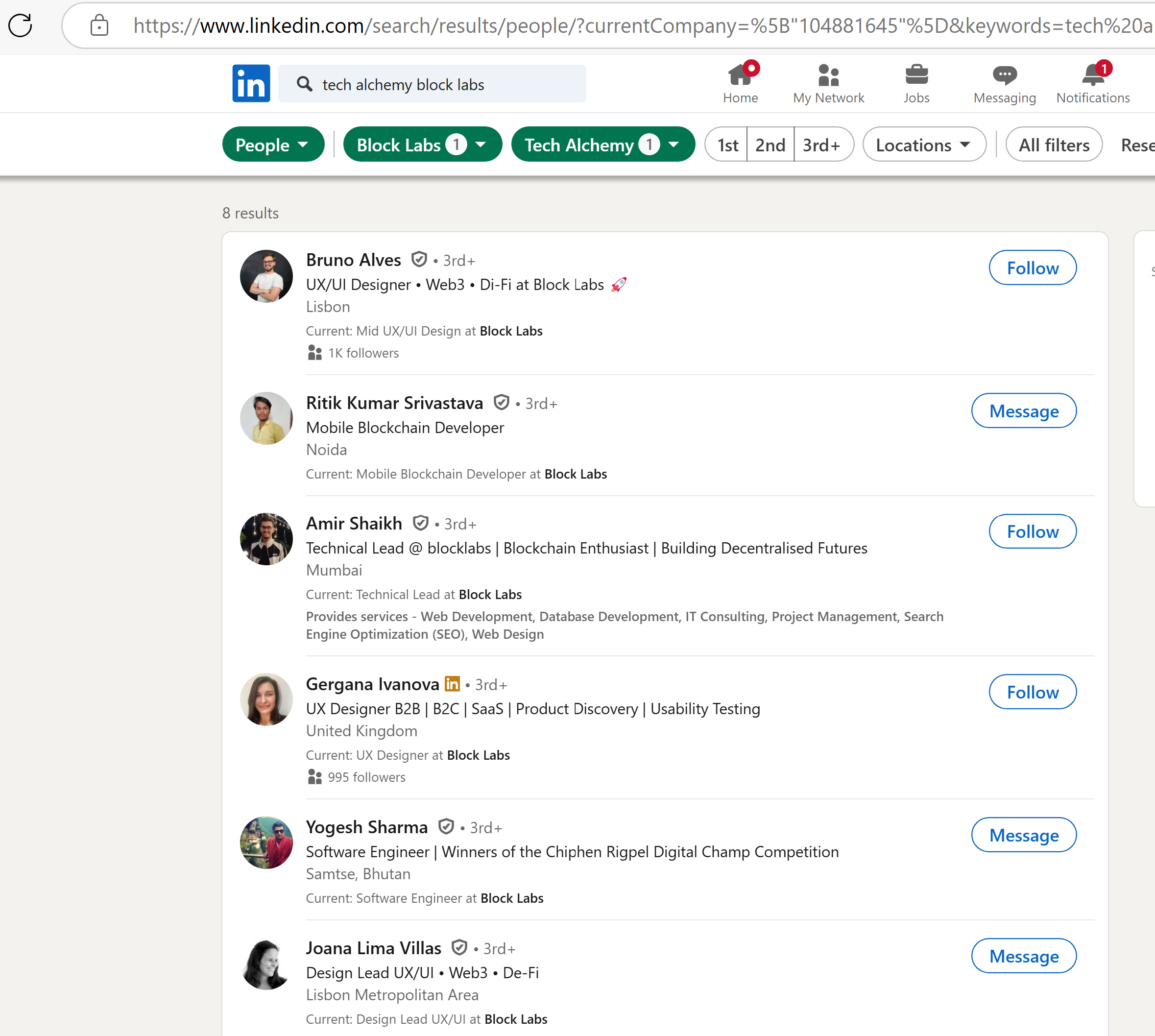
Task: Open Ritik Kumar Srivastava name link
Action: (394, 403)
